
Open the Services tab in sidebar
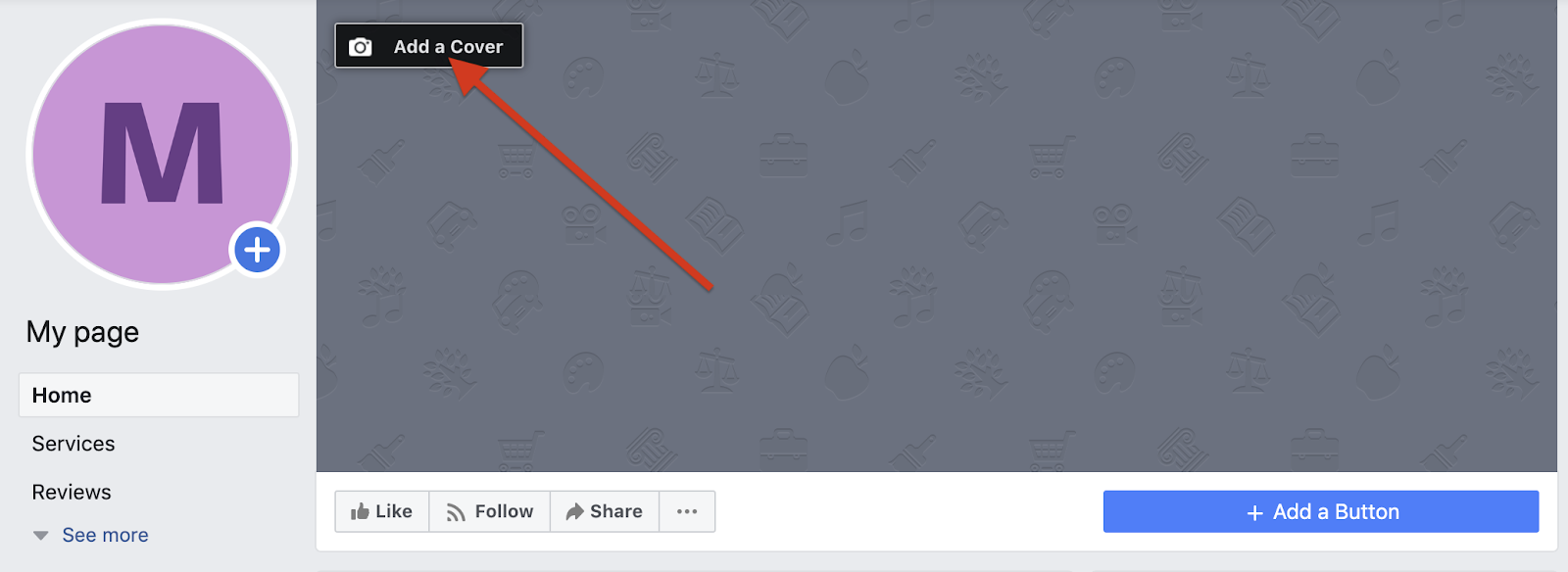point(73,444)
